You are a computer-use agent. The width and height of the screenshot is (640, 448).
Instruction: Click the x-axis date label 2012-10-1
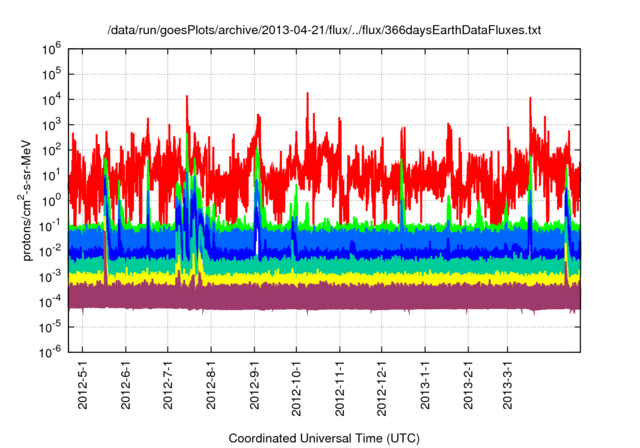pyautogui.click(x=296, y=388)
